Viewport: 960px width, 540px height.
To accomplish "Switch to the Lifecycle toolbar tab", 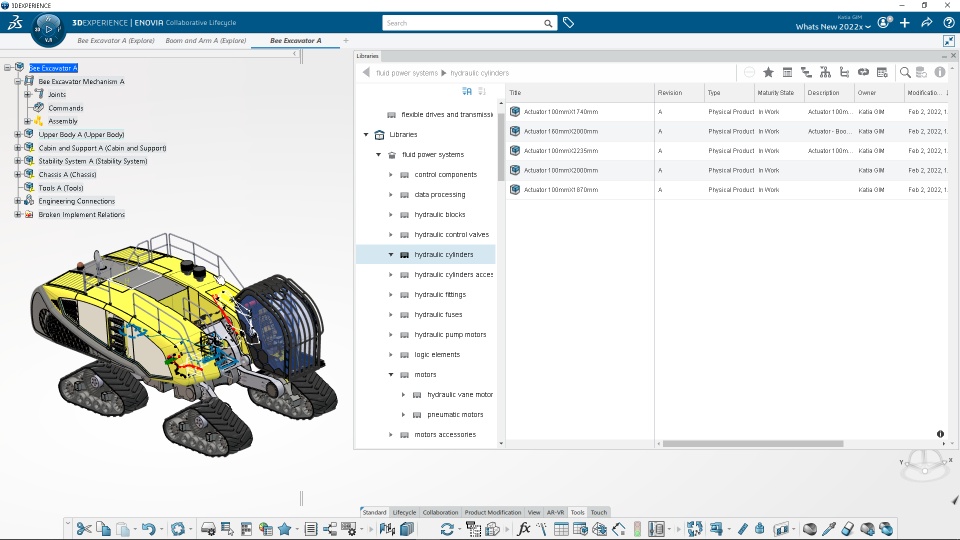I will tap(404, 512).
